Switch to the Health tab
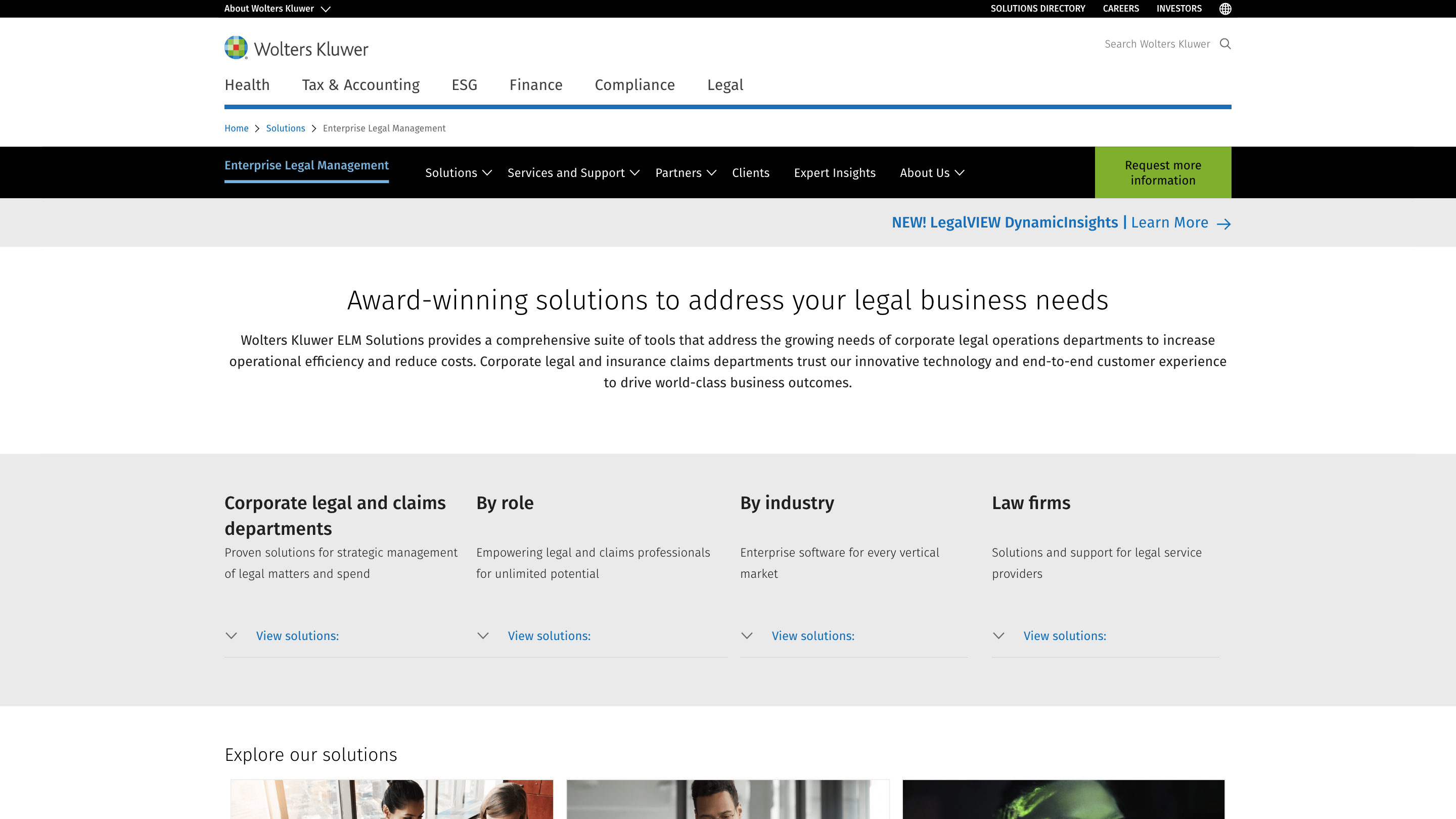The width and height of the screenshot is (1456, 819). pos(247,85)
